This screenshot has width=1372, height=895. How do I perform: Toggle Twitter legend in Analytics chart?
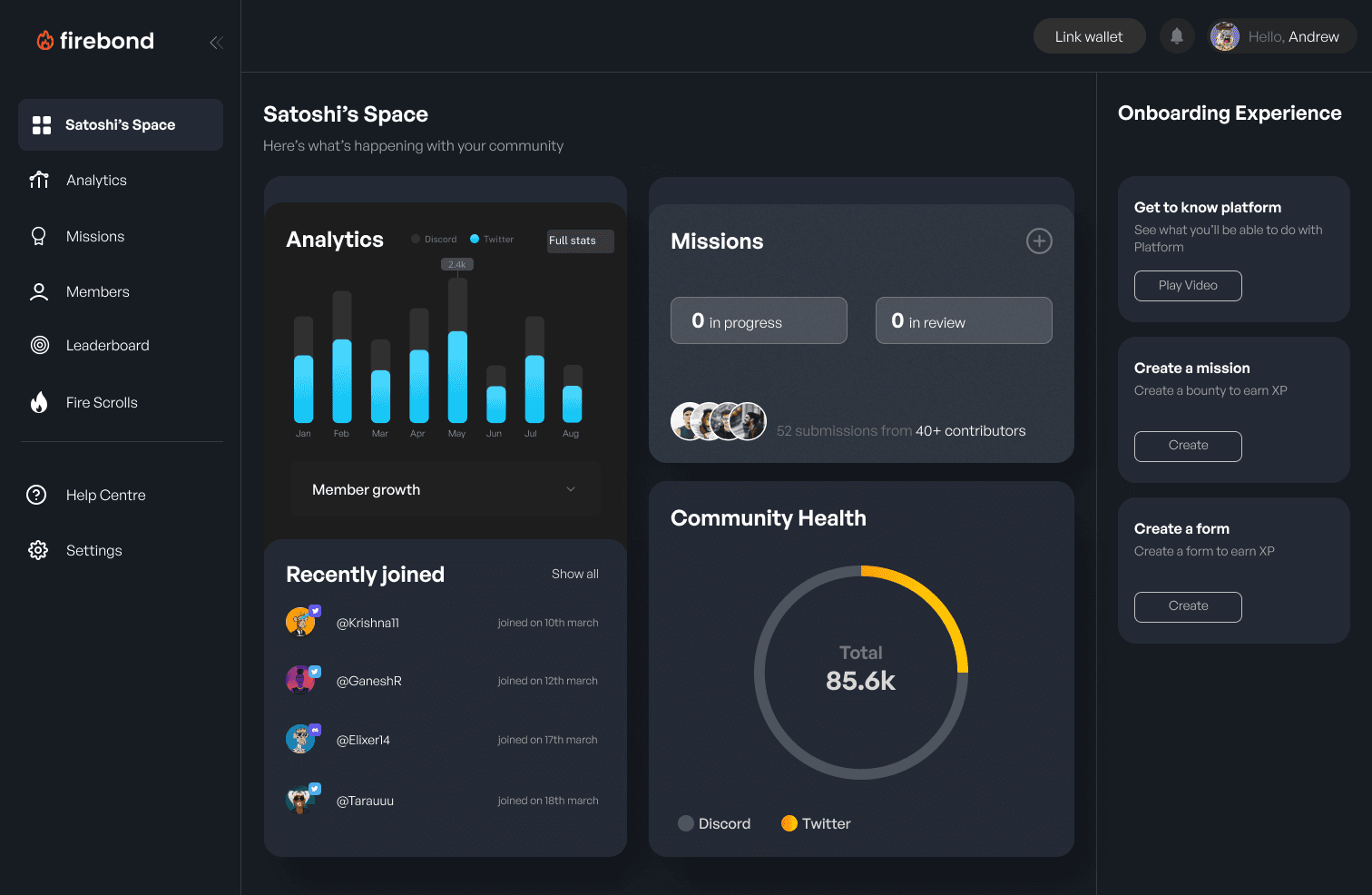coord(492,240)
